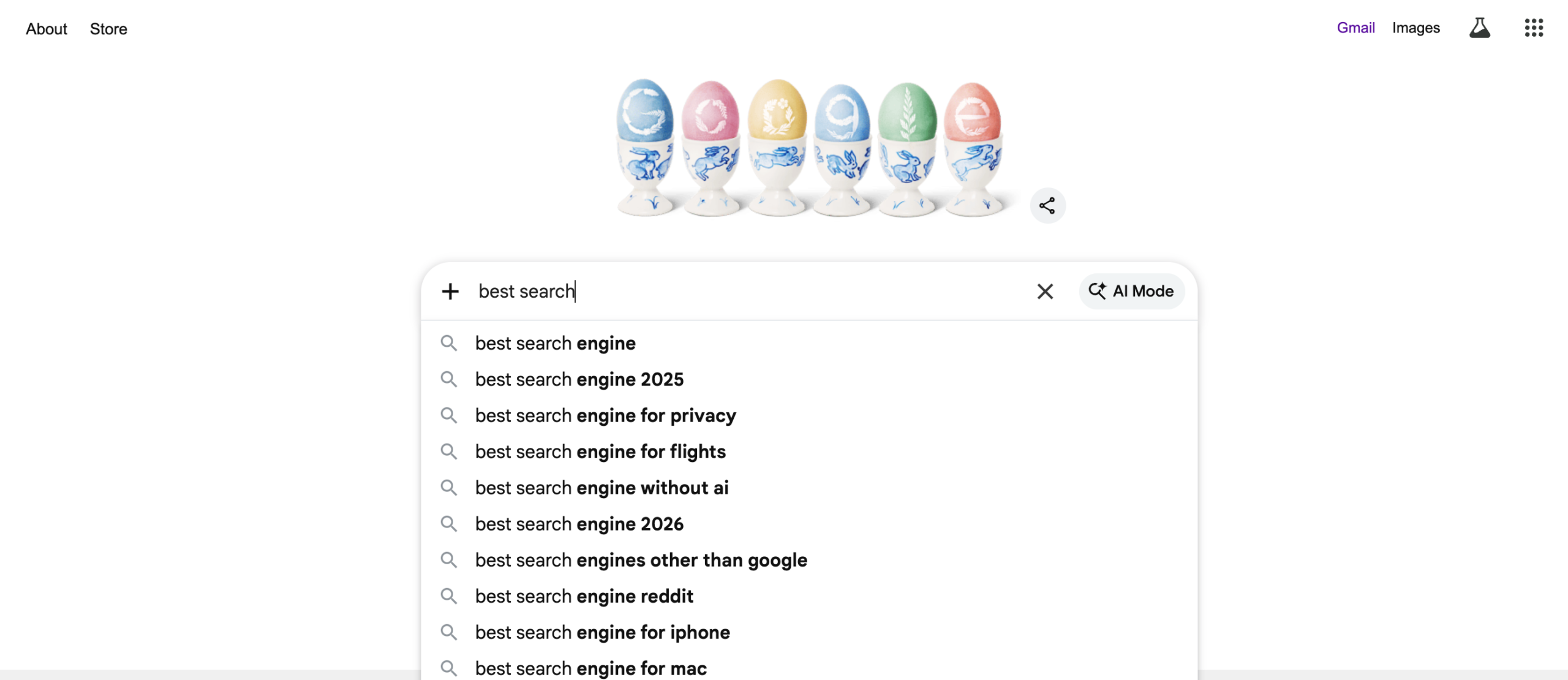
Task: Open the Store page
Action: point(108,28)
